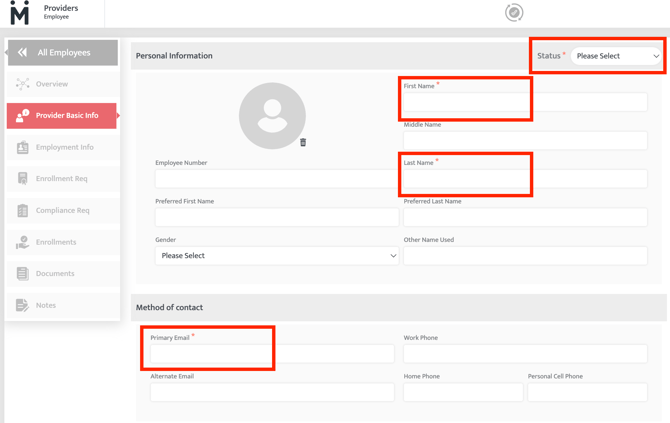Click the double-chevron back icon beside All Employees

[x=22, y=53]
